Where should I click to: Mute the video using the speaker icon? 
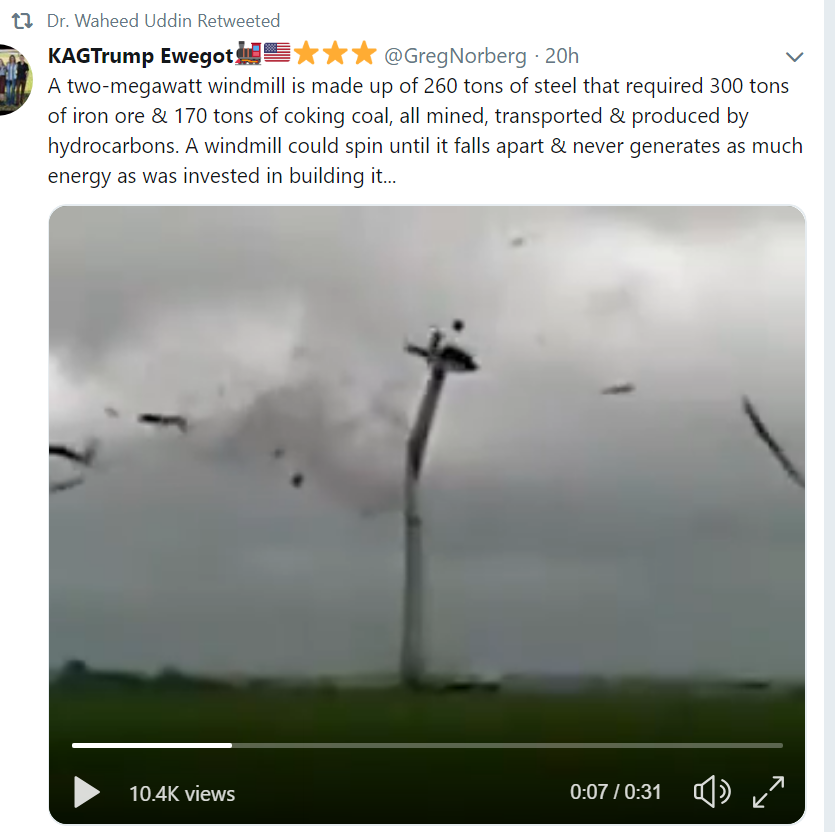711,792
